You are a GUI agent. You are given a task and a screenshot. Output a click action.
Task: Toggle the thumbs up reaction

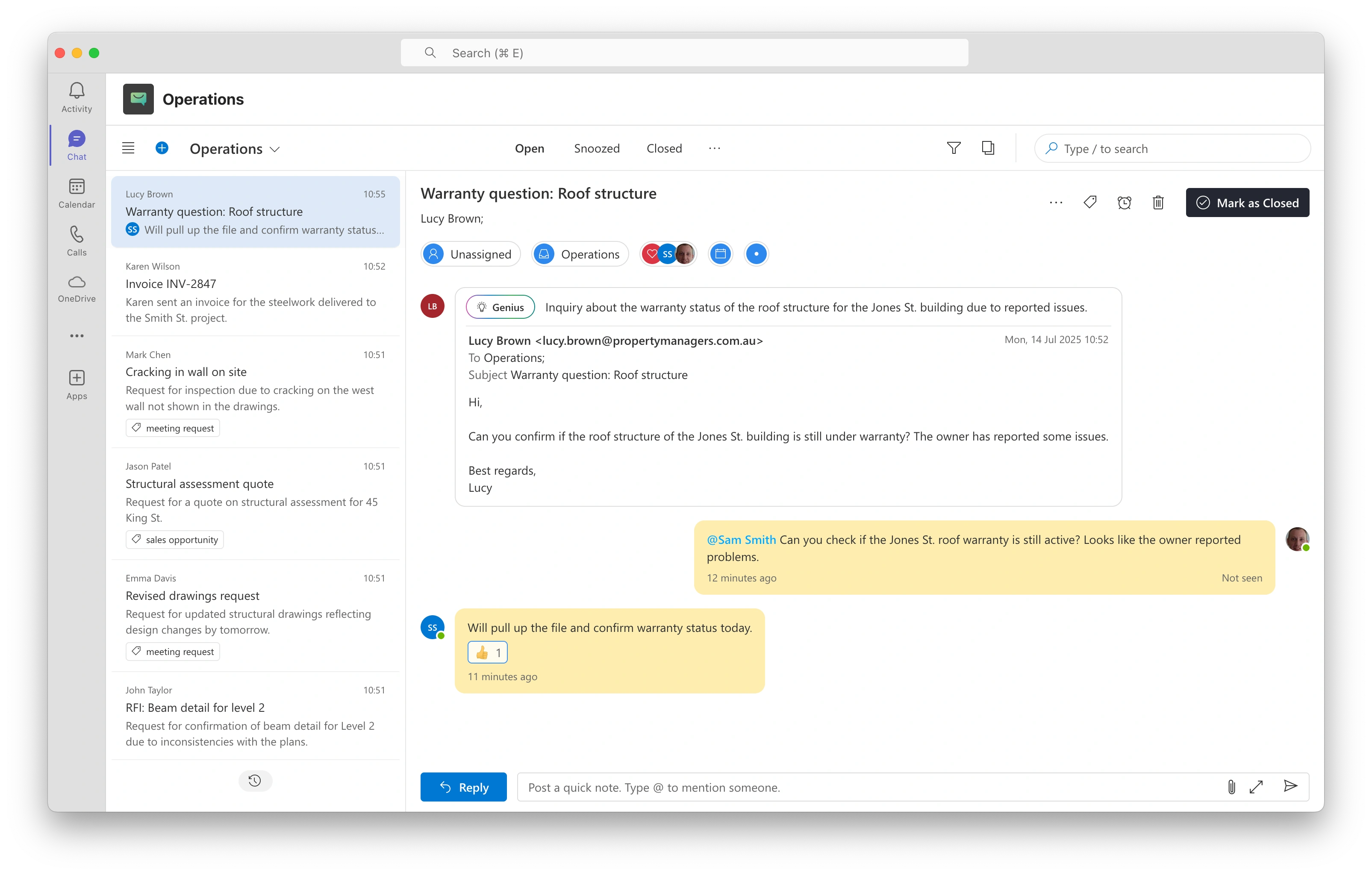tap(487, 652)
